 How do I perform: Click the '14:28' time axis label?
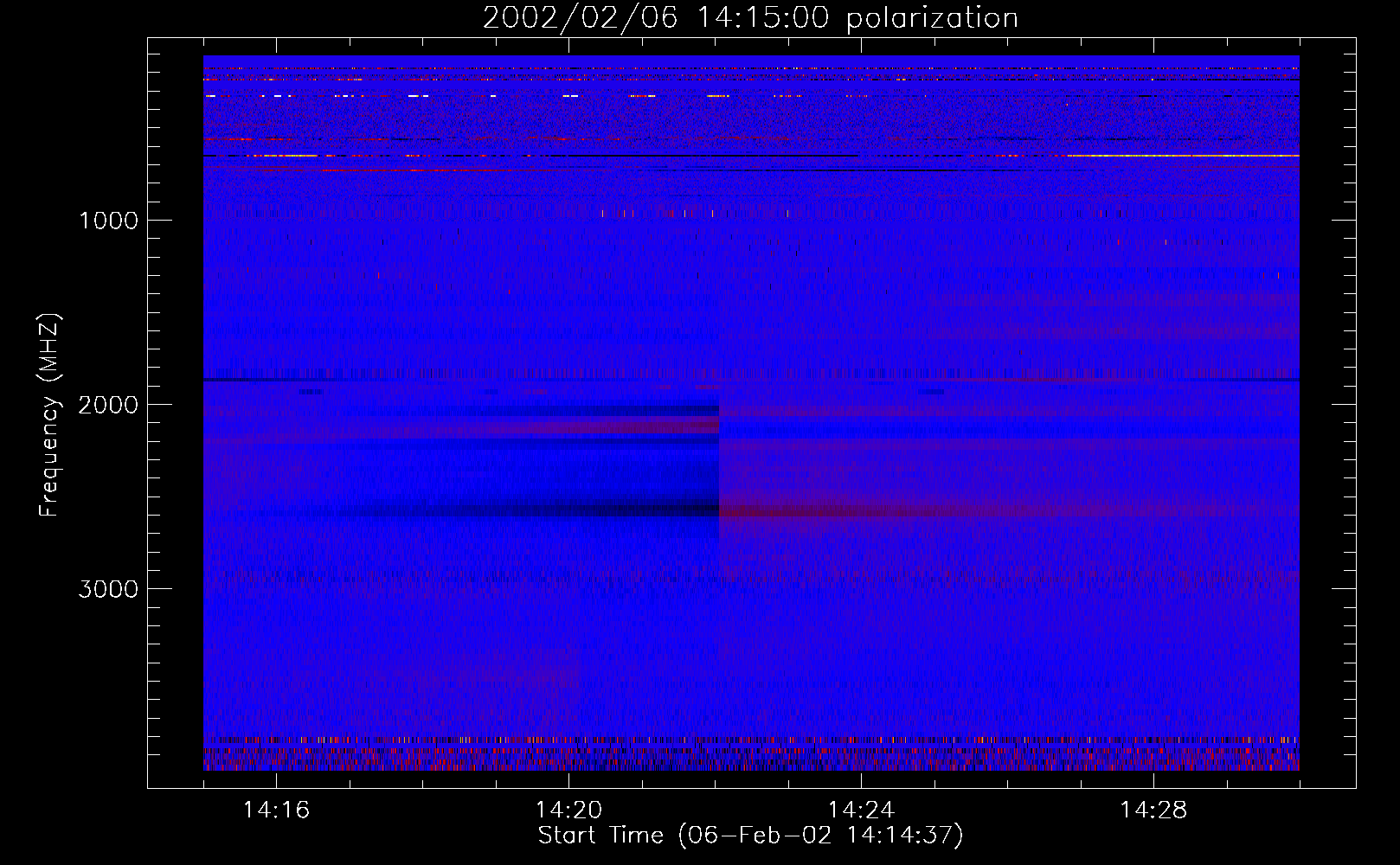tap(1153, 811)
